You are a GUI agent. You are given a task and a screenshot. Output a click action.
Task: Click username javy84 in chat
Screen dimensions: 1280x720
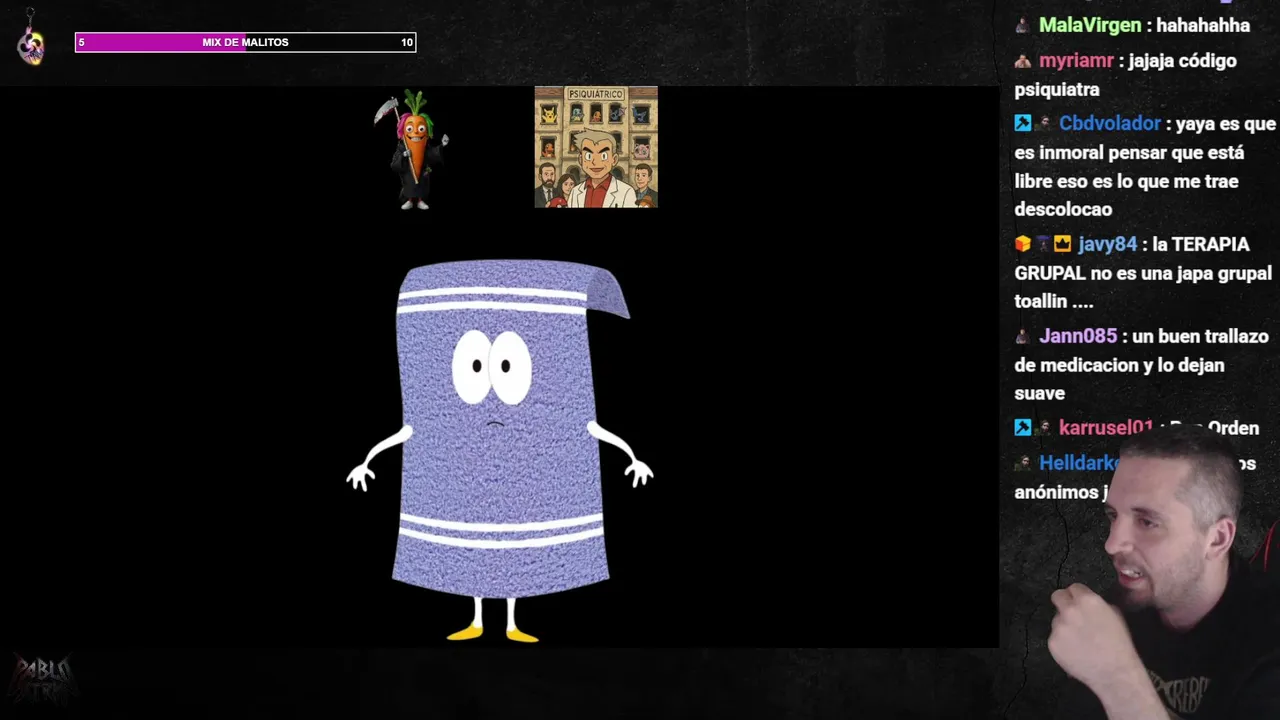tap(1107, 244)
